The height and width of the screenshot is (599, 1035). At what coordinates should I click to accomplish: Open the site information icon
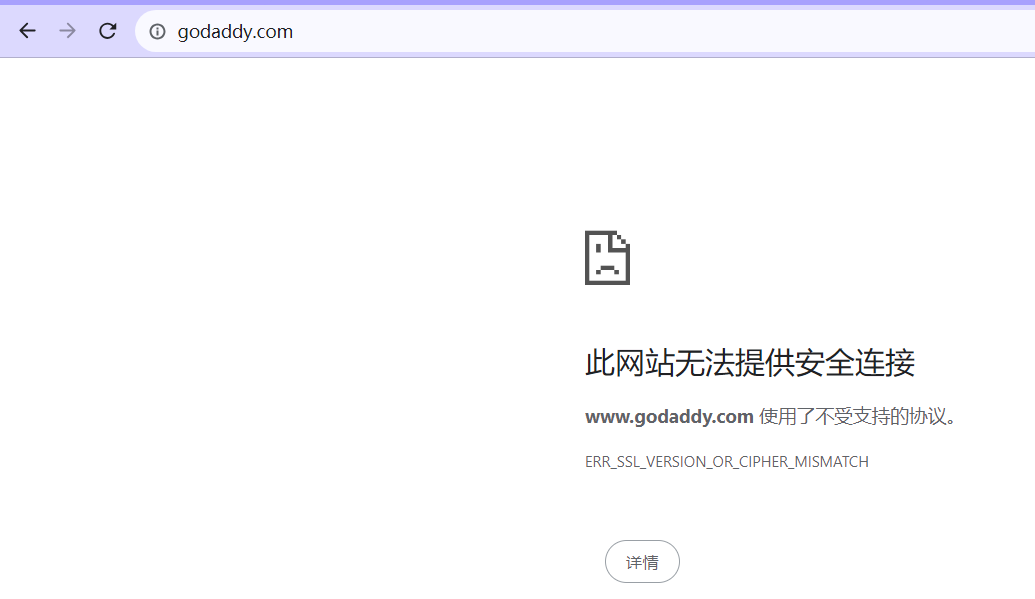coord(157,32)
